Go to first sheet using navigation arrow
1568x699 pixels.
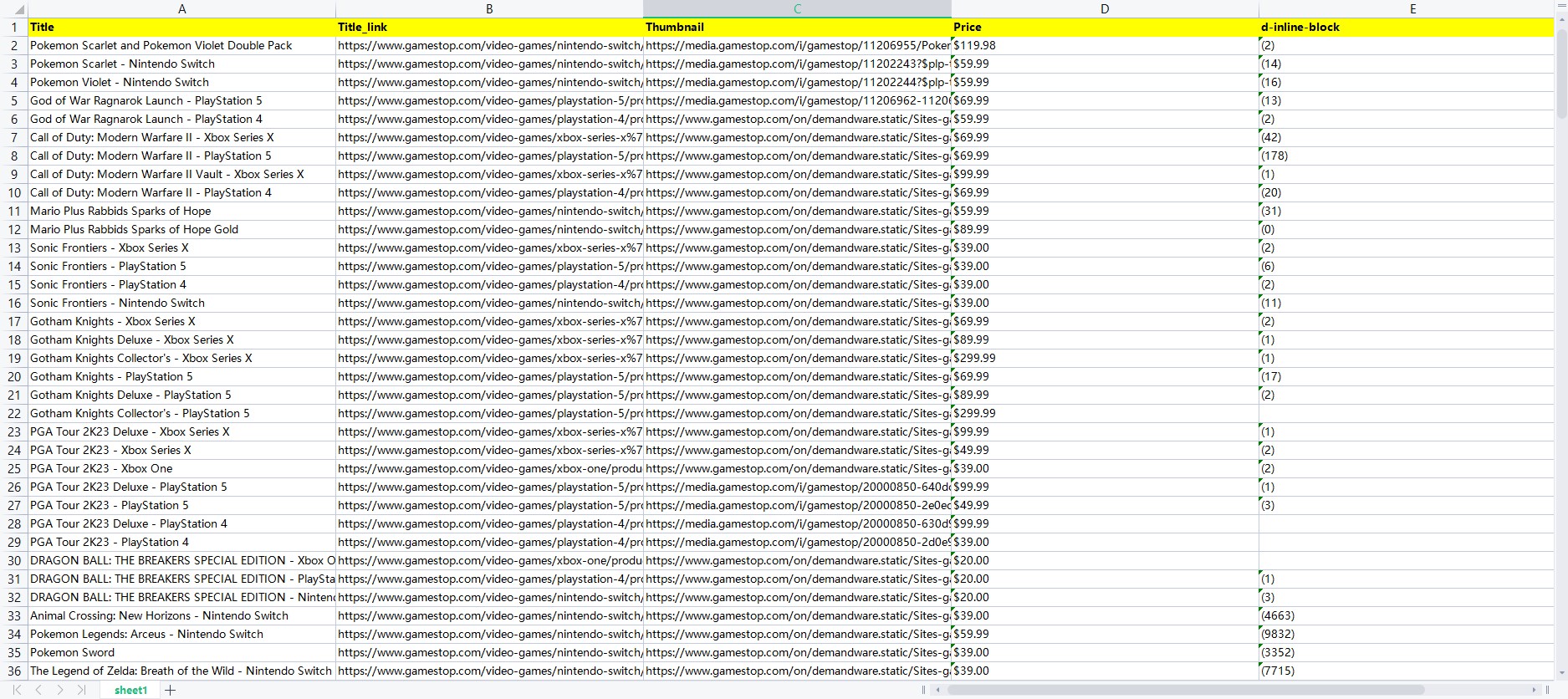pos(17,690)
